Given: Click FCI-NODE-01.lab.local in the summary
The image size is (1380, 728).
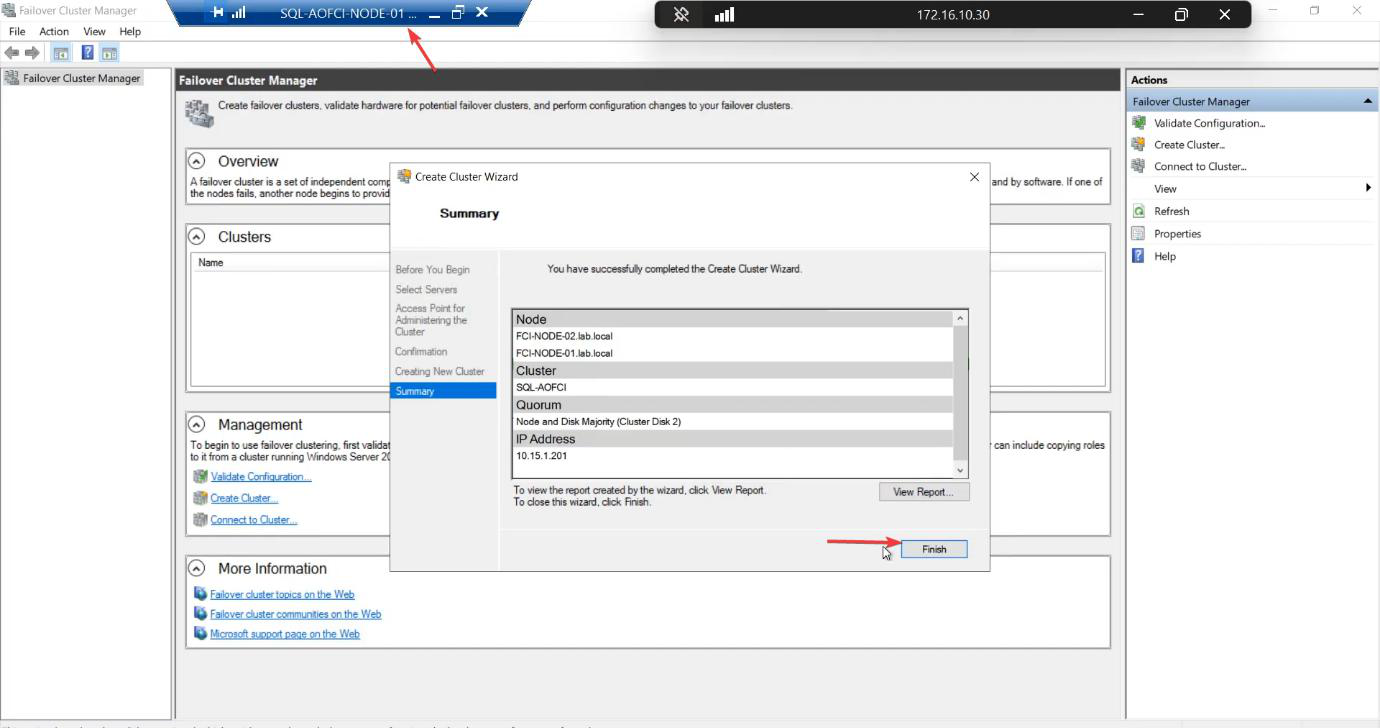Looking at the screenshot, I should (564, 353).
